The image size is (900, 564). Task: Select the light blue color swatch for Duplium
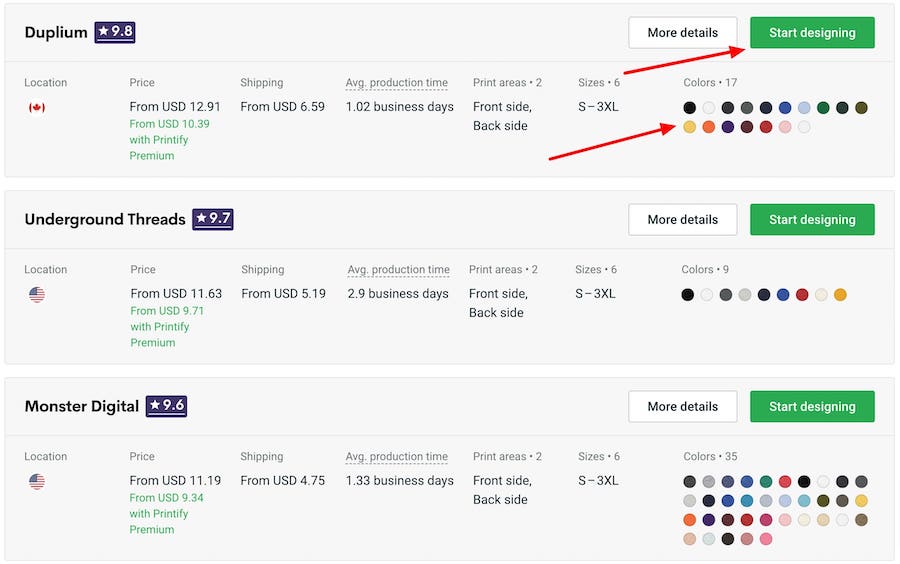tap(804, 108)
